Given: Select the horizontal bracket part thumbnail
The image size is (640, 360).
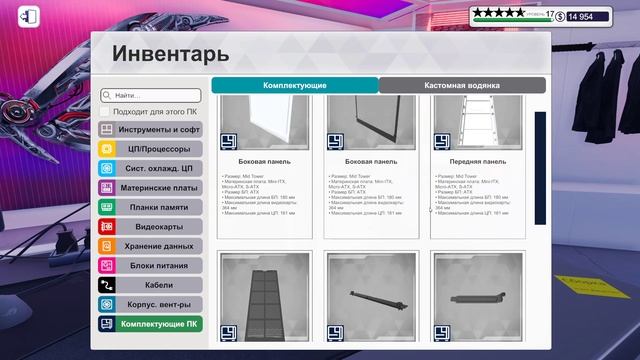Looking at the screenshot, I should 478,297.
